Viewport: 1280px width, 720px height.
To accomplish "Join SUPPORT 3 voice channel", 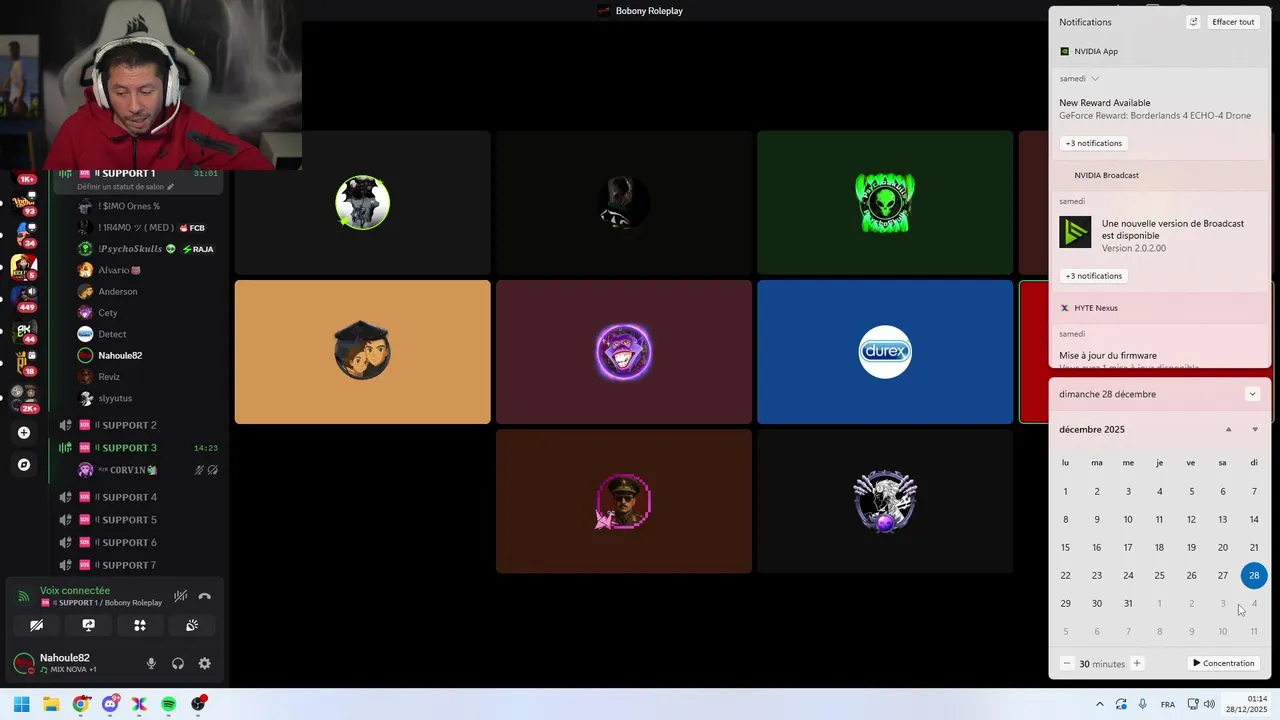I will (x=138, y=448).
